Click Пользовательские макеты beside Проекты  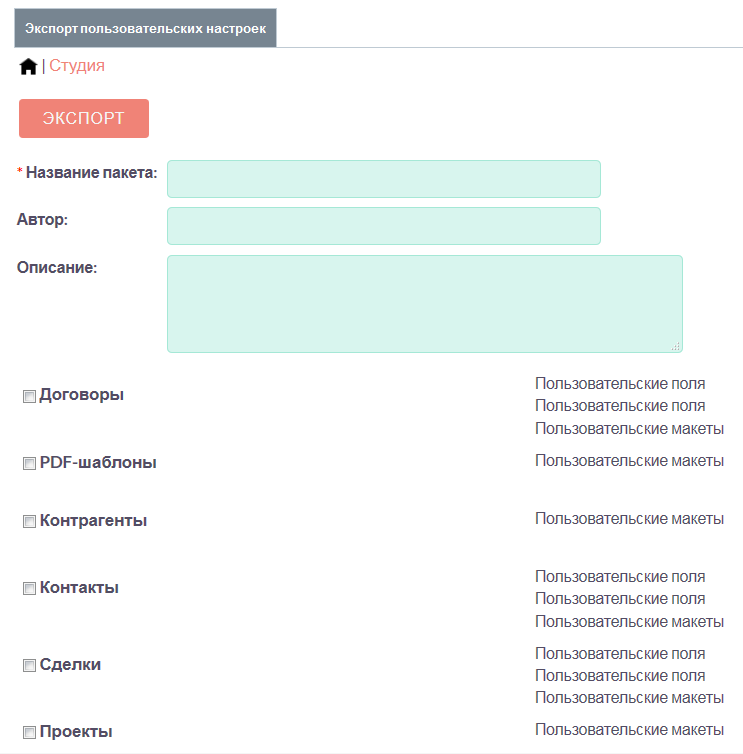(x=630, y=729)
